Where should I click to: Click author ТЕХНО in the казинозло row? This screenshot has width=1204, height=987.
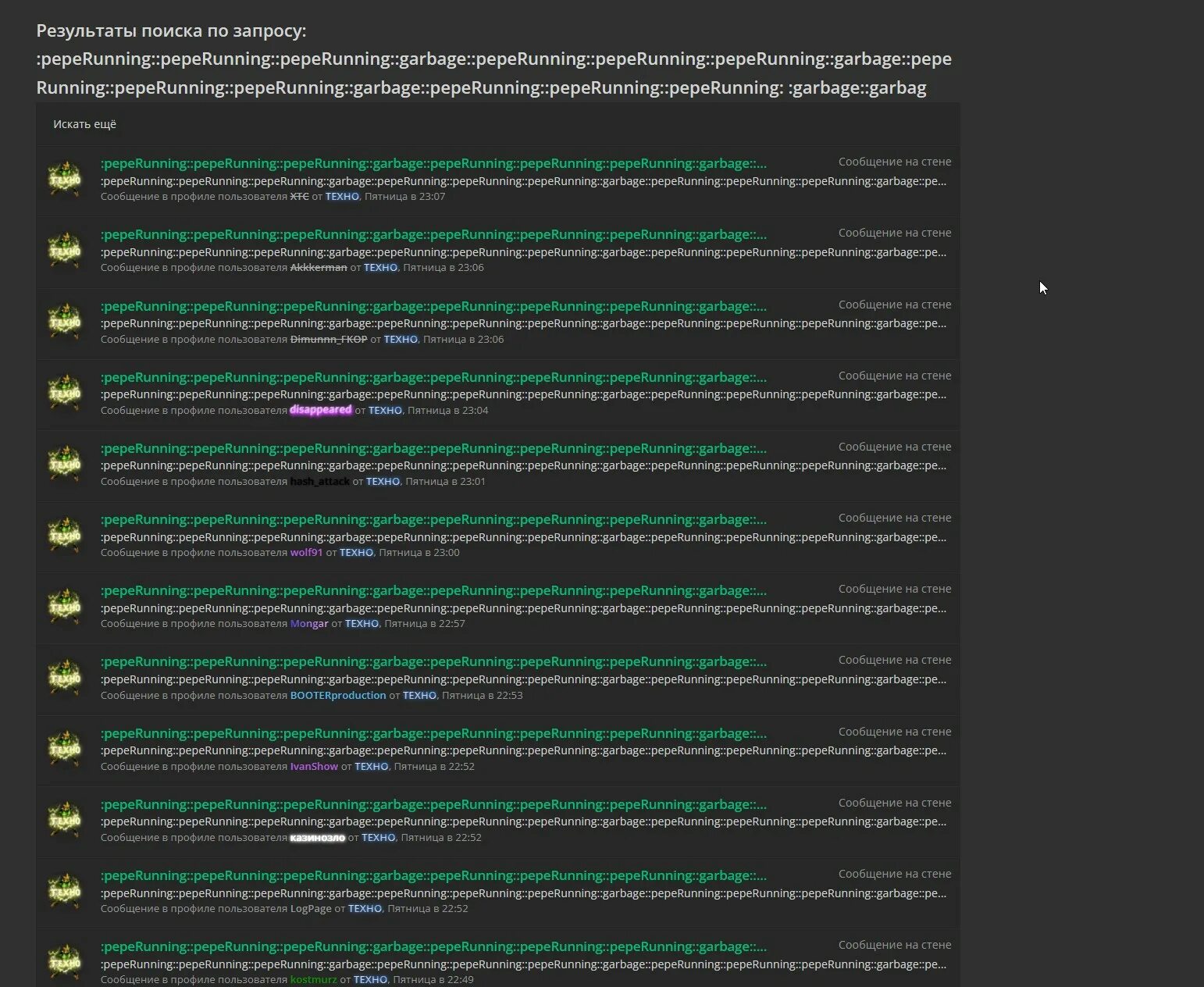coord(379,838)
